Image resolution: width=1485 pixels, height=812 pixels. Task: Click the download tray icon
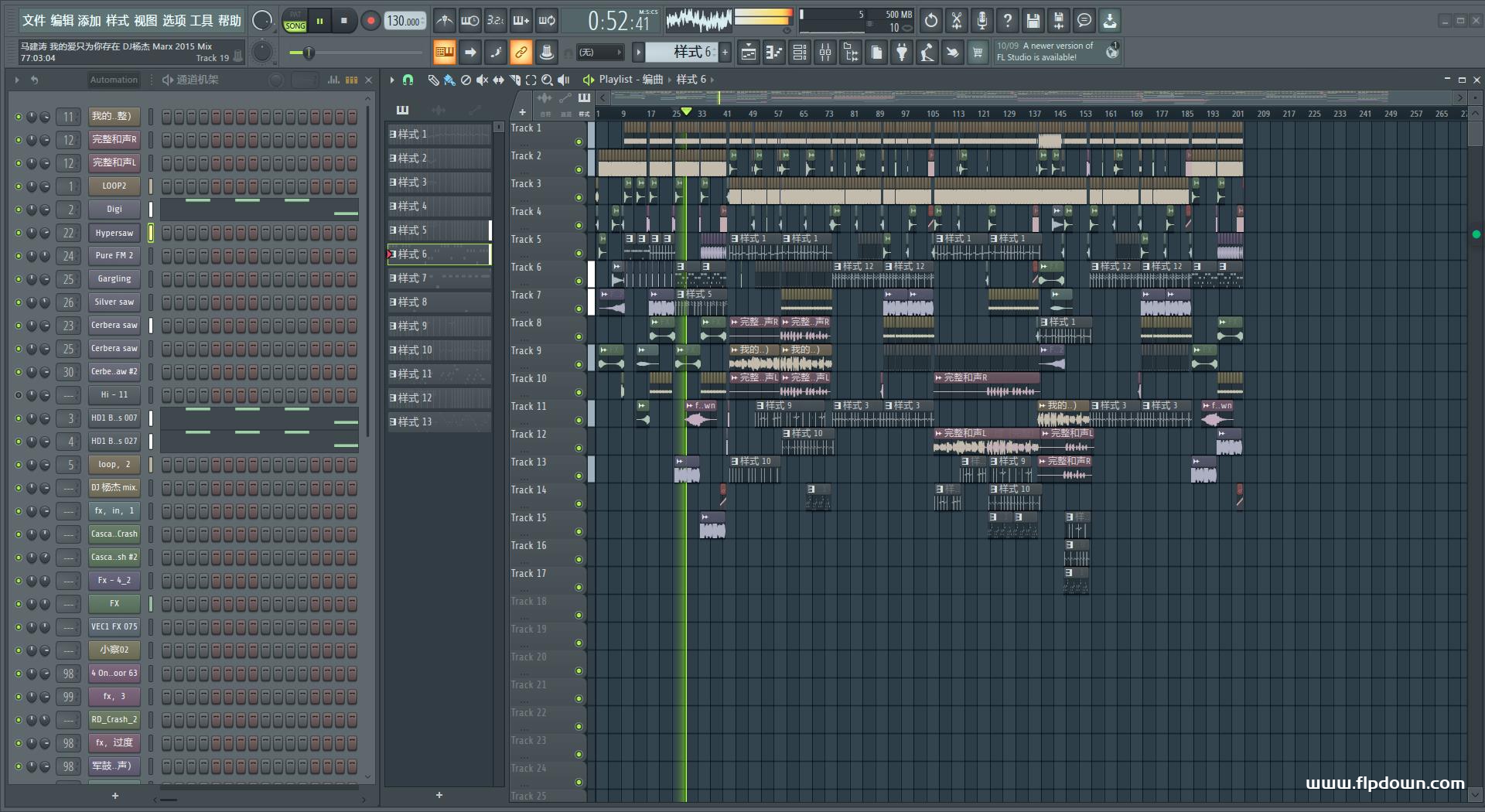coord(1110,21)
